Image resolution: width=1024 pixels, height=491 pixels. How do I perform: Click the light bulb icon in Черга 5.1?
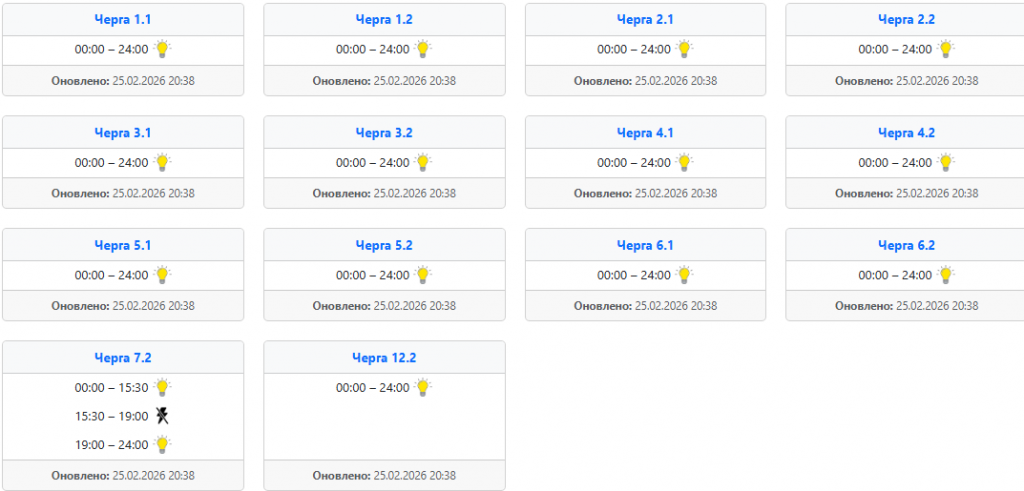(162, 274)
